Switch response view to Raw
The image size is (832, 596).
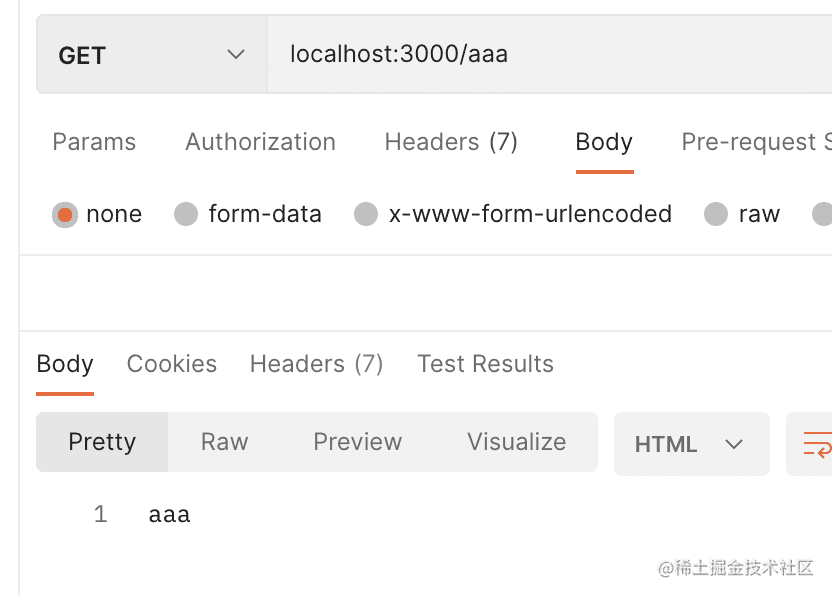pyautogui.click(x=224, y=442)
